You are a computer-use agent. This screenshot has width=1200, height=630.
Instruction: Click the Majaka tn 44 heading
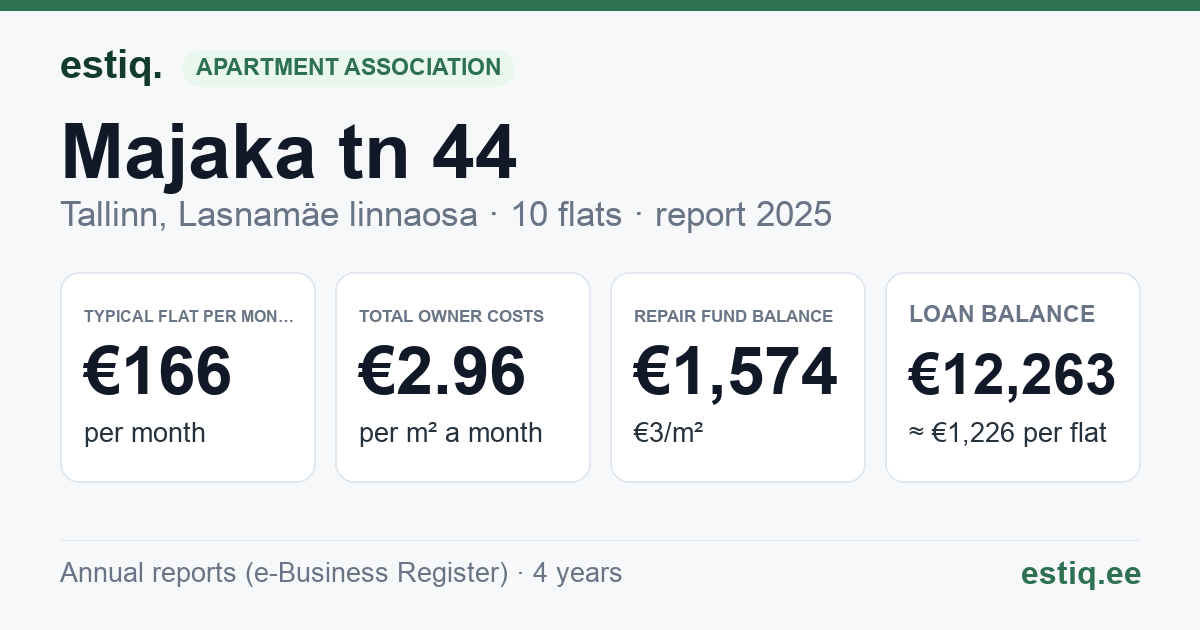pyautogui.click(x=289, y=152)
